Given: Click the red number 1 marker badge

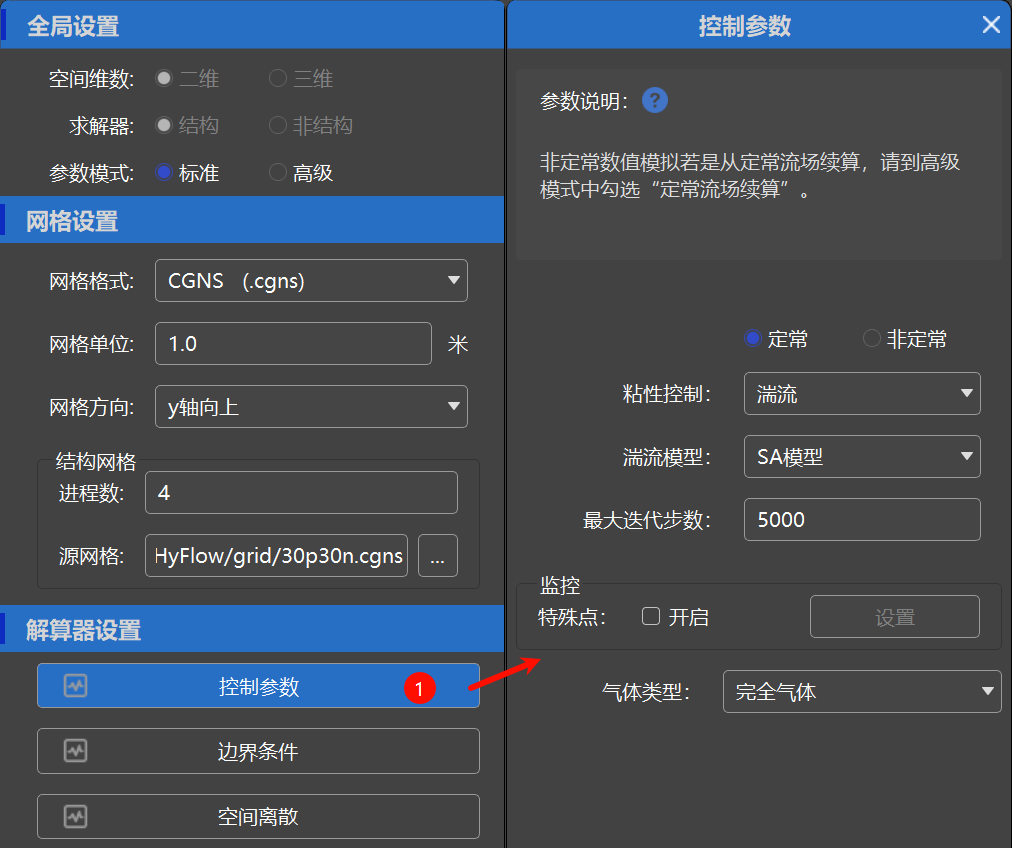Looking at the screenshot, I should [419, 687].
